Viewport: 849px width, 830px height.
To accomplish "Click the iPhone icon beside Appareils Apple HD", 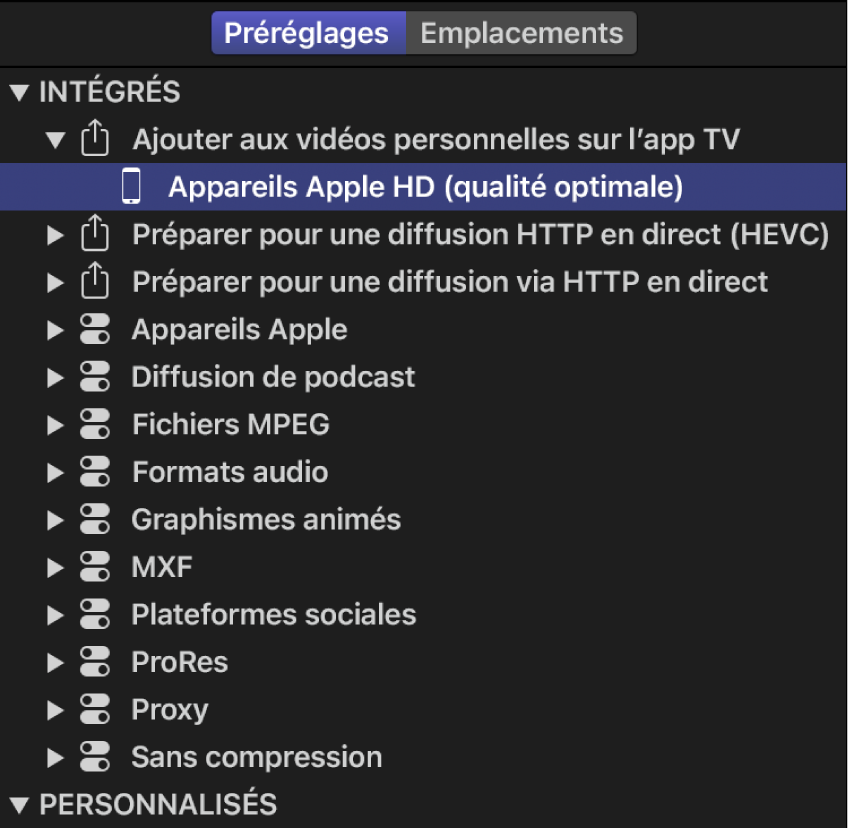I will click(x=130, y=187).
